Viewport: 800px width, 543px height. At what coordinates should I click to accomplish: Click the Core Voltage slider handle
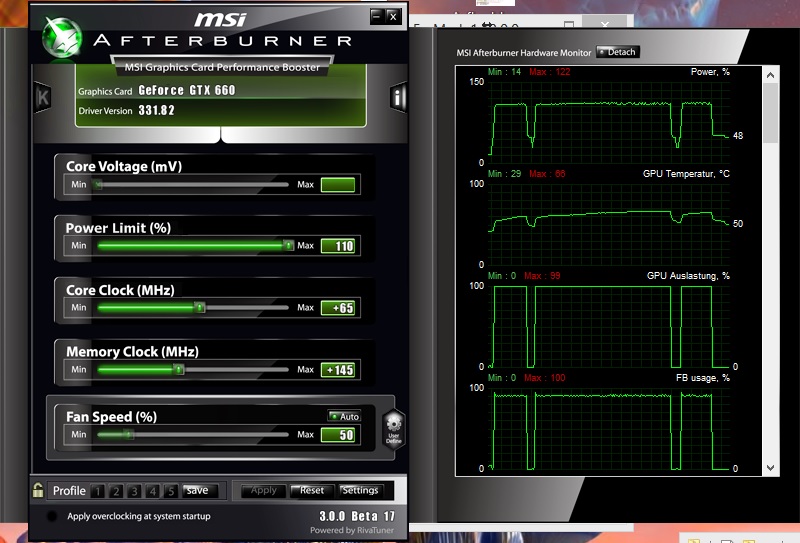[97, 185]
